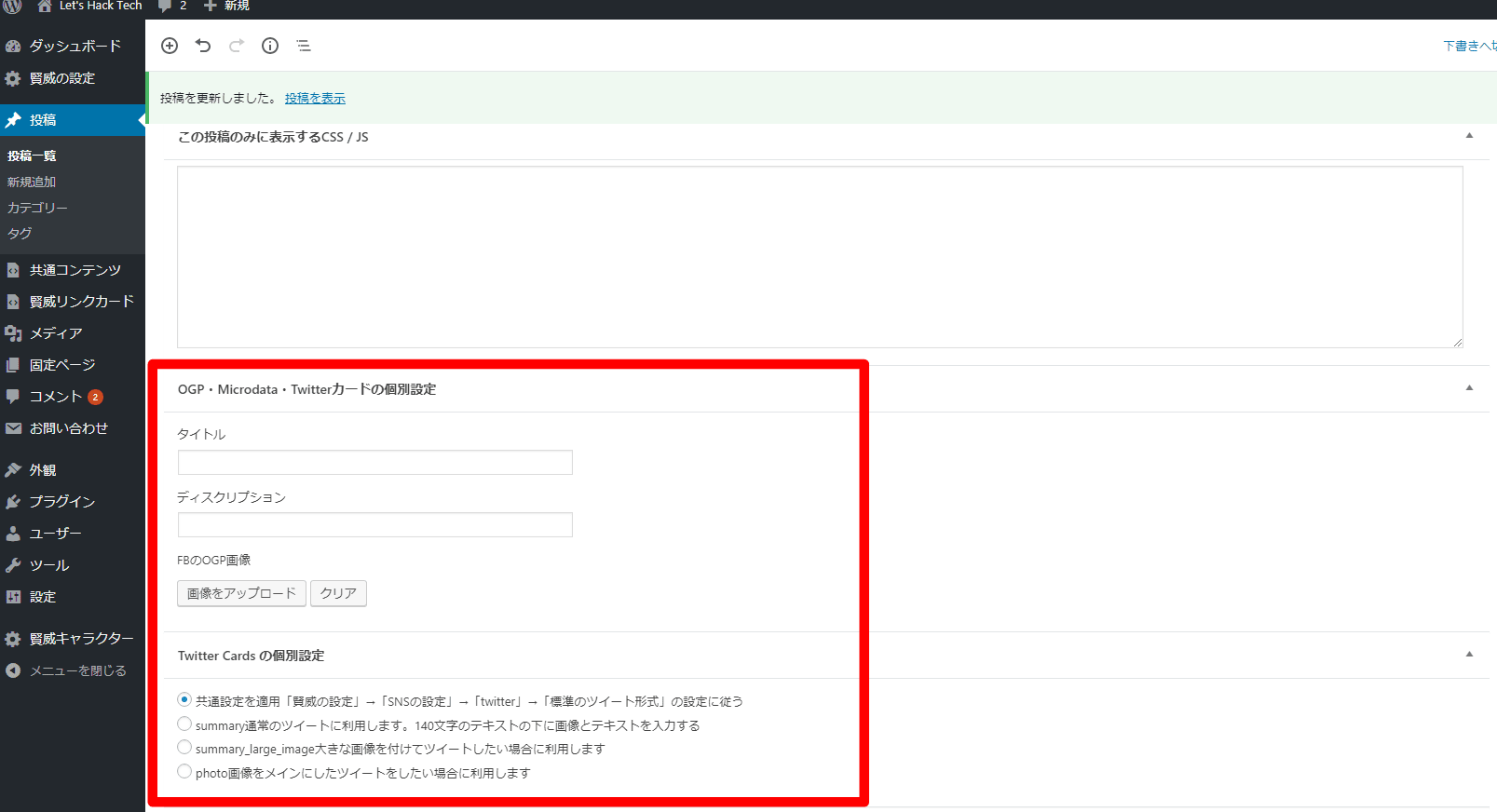Click the 設定 sliders icon

click(13, 597)
